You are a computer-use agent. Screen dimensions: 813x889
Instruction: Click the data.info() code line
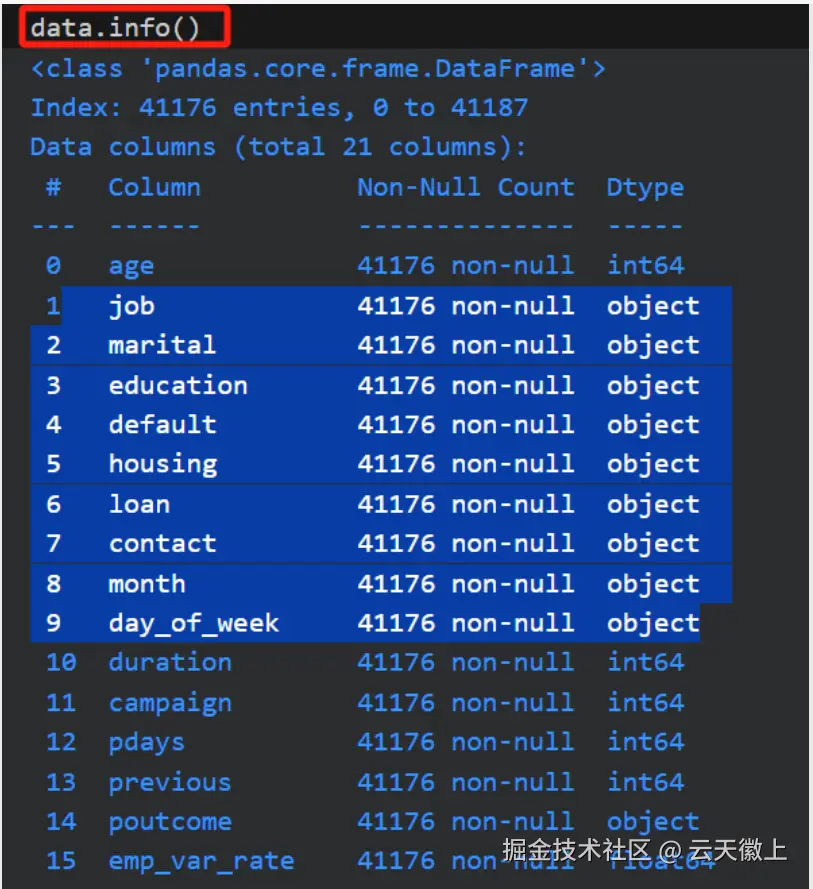point(115,27)
